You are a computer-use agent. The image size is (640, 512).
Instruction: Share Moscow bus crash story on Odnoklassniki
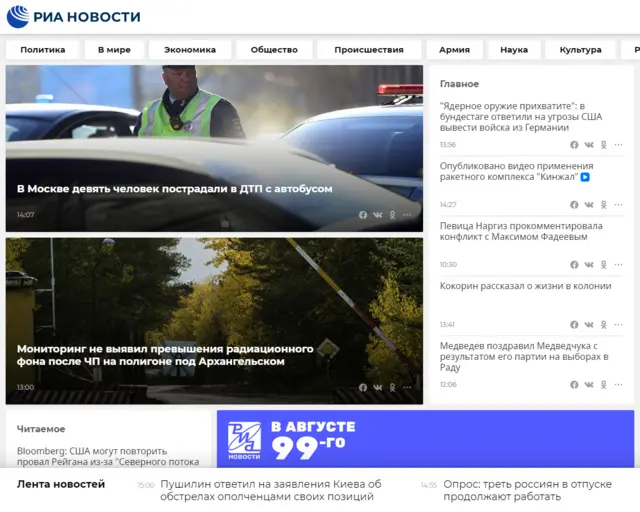tap(392, 215)
